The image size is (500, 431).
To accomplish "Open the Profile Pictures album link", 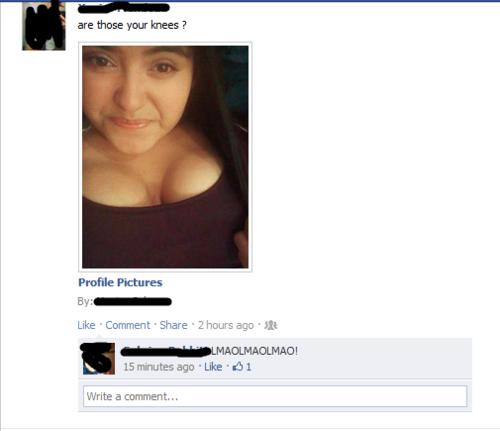I will [120, 282].
